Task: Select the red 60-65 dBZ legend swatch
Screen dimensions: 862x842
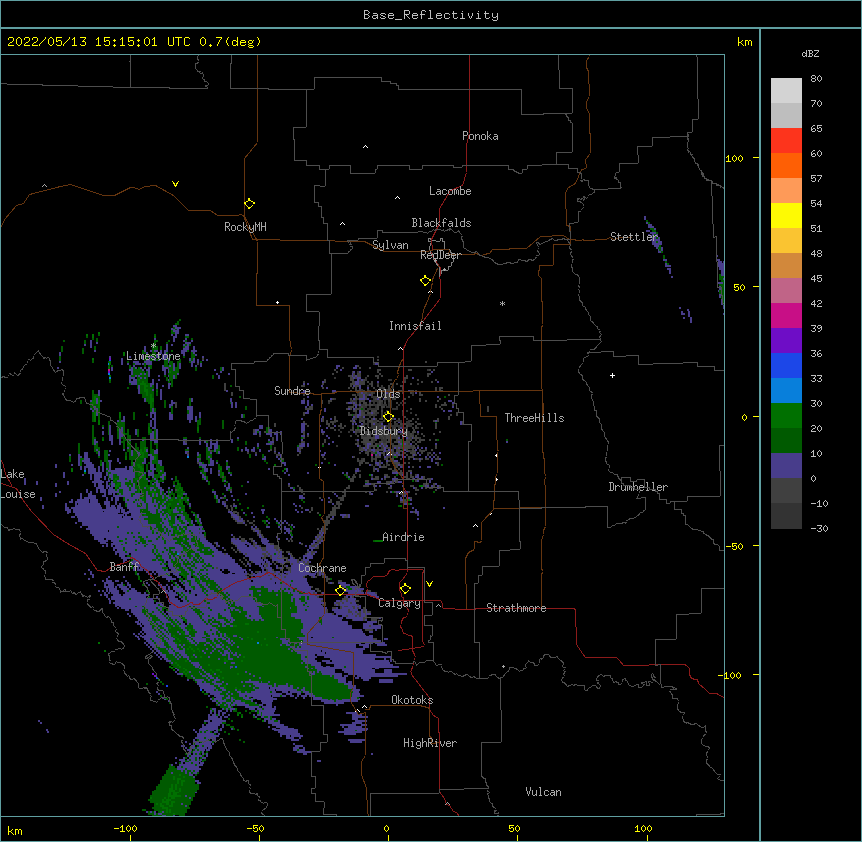Action: [786, 141]
